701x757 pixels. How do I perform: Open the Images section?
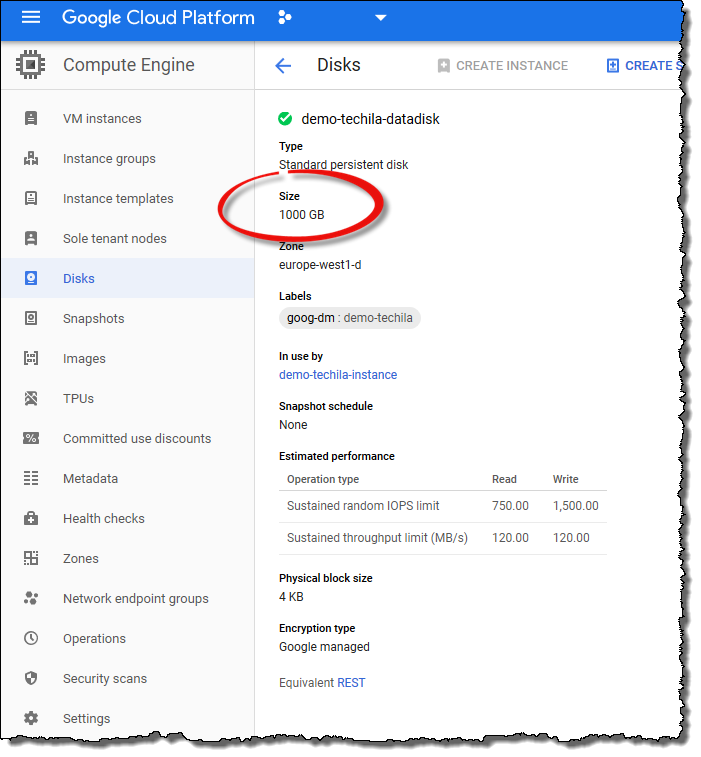[84, 359]
